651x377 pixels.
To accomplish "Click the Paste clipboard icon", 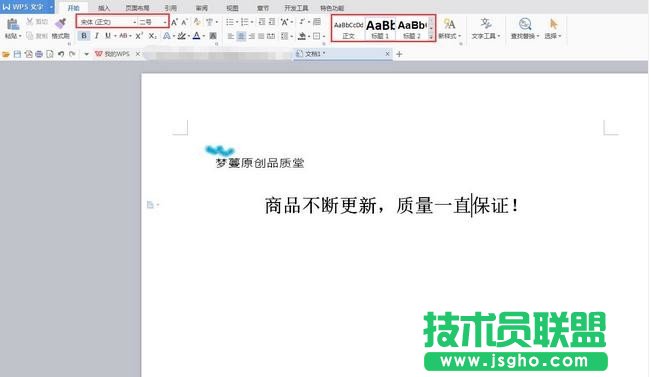I will pos(12,24).
